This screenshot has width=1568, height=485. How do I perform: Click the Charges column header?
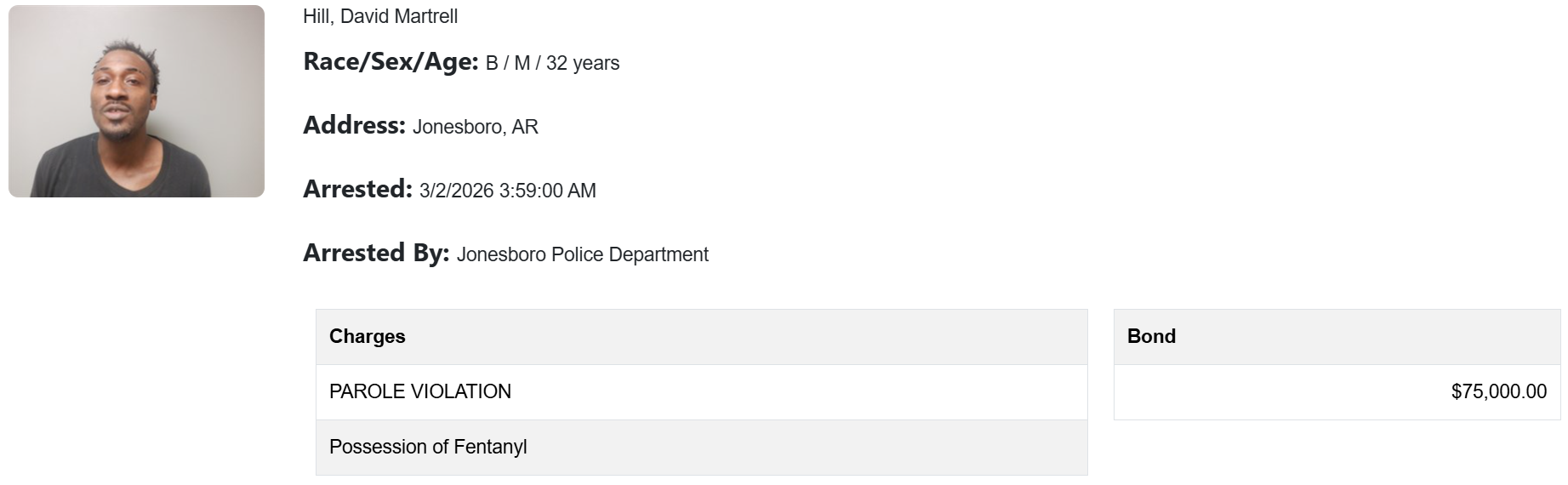(368, 336)
